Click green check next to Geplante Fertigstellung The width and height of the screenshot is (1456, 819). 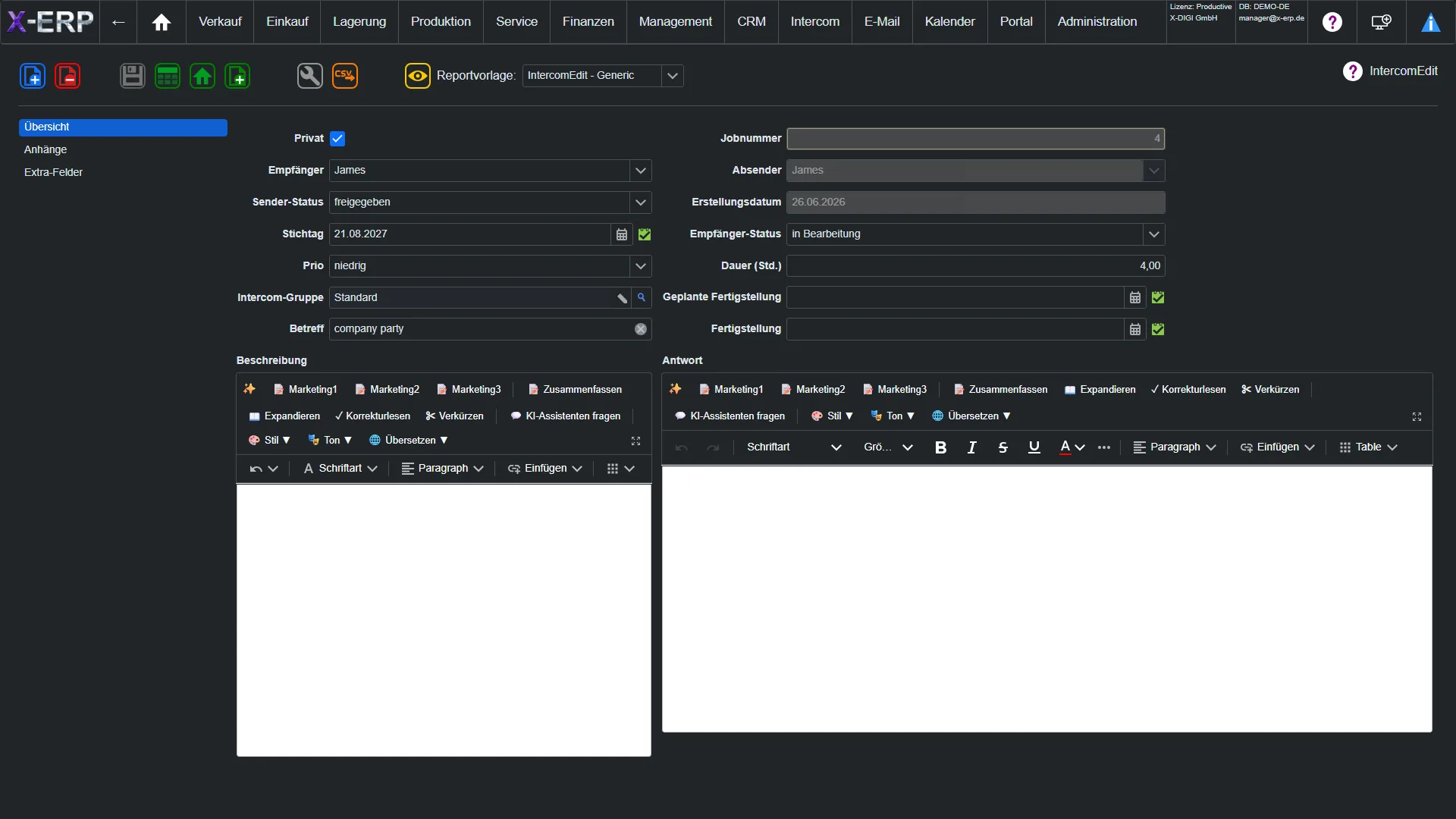[x=1158, y=297]
